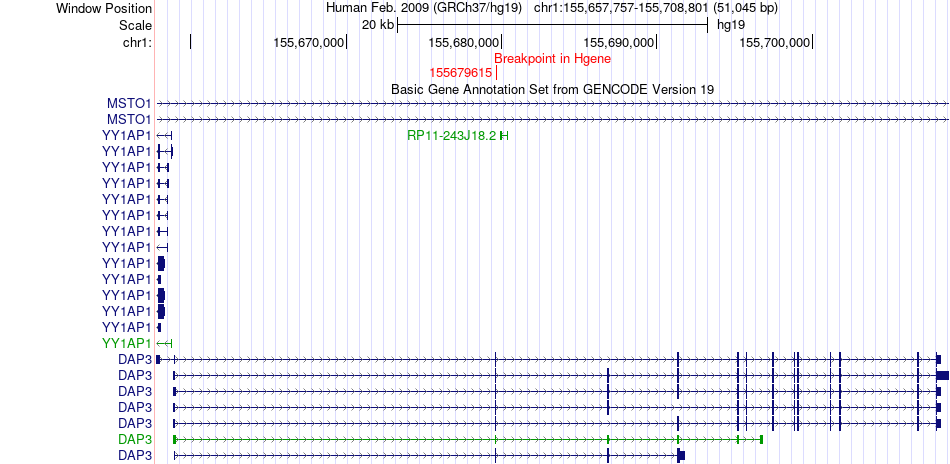
Task: Click the 20 kb scale bar label
Action: click(378, 25)
